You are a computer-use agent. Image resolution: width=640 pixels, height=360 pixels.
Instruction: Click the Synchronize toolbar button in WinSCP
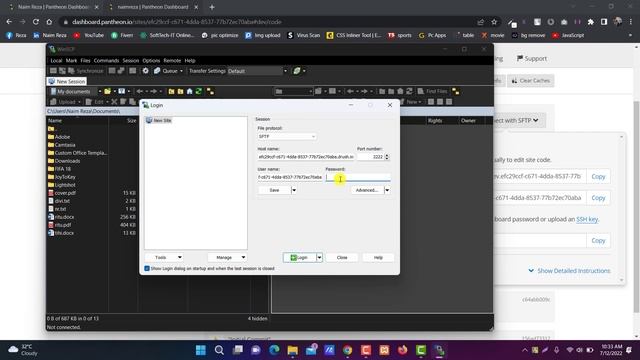click(x=86, y=71)
